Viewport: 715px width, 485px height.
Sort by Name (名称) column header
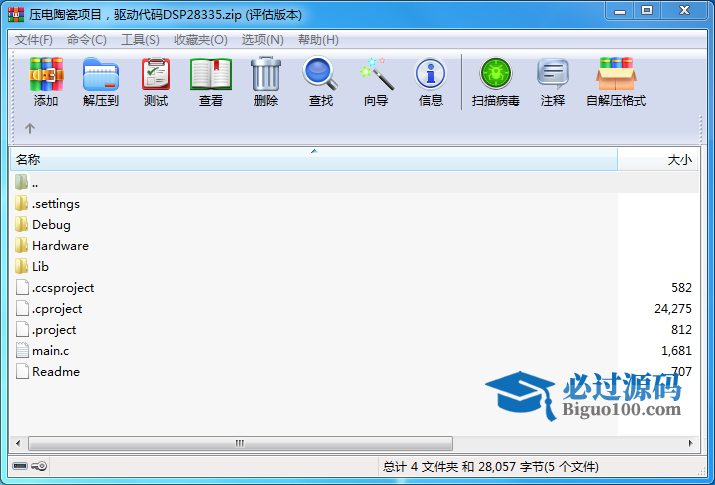tap(314, 160)
